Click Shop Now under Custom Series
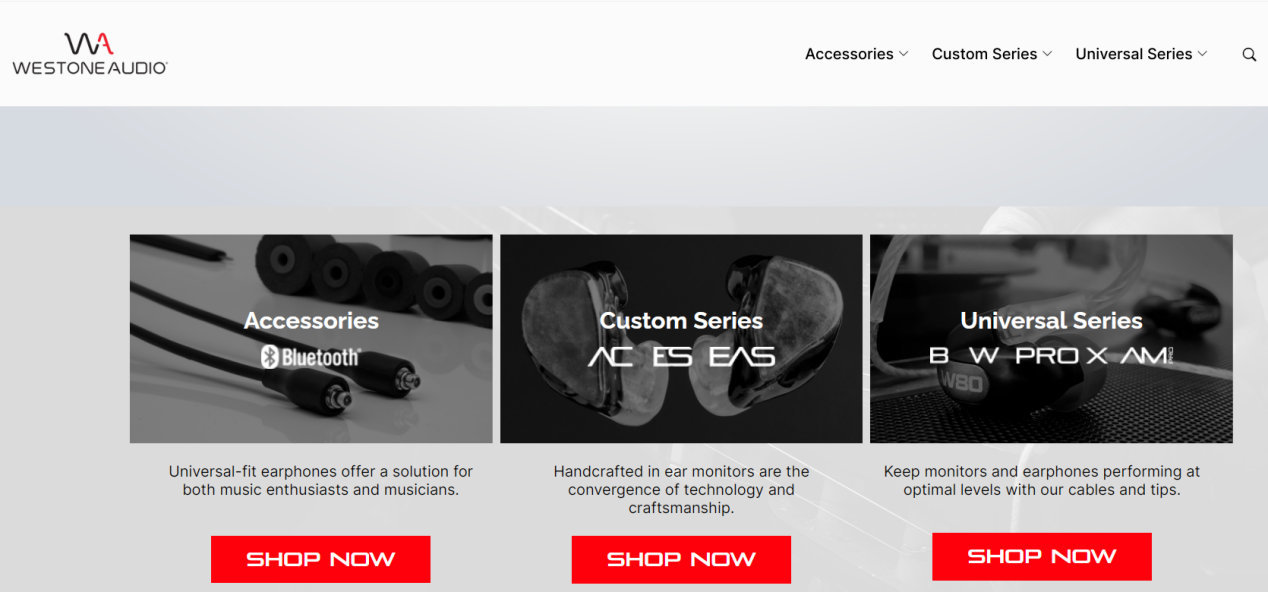Viewport: 1268px width, 592px height. tap(681, 559)
